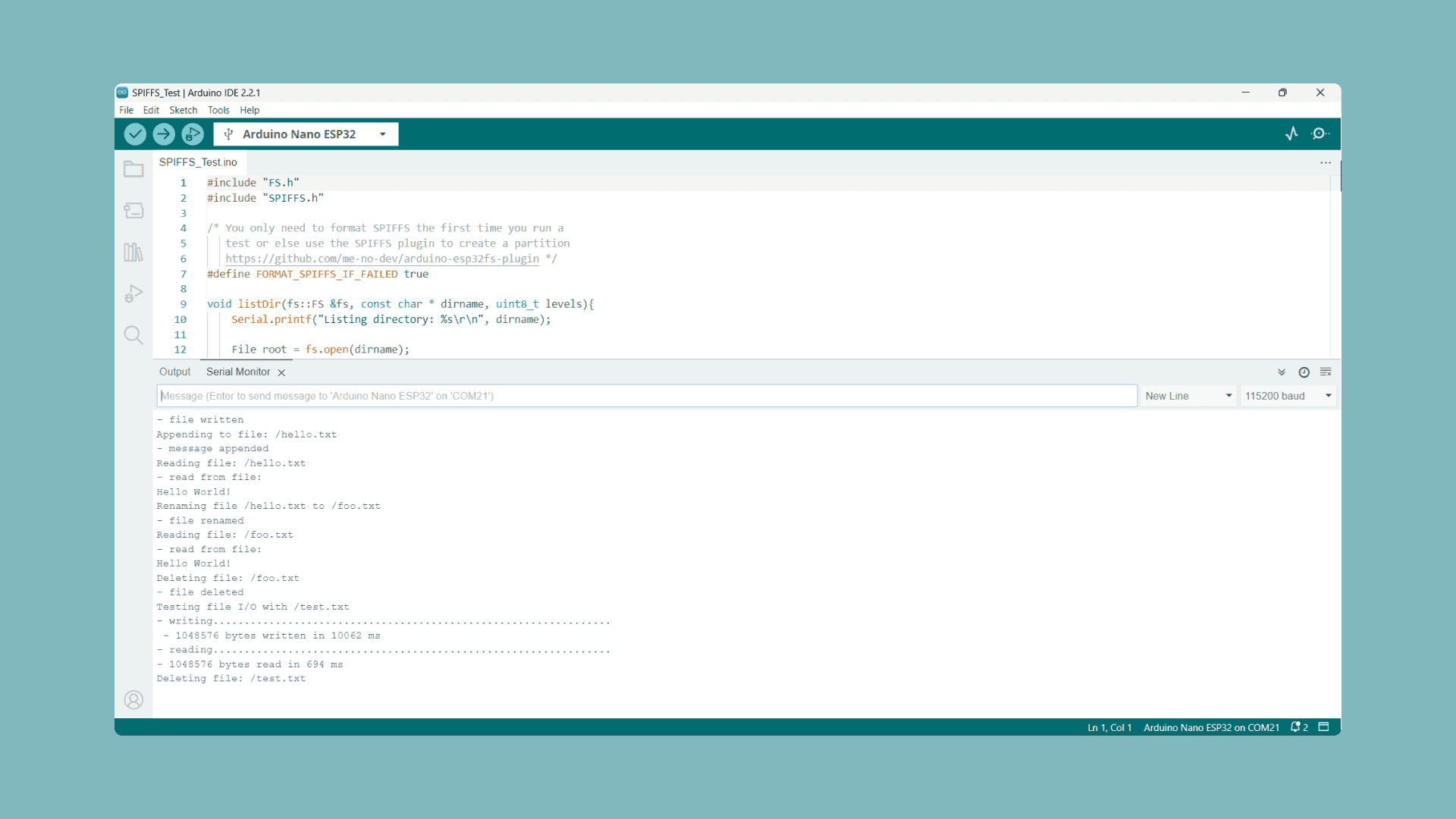Open the Boards Manager sidebar icon
This screenshot has width=1456, height=819.
(133, 211)
